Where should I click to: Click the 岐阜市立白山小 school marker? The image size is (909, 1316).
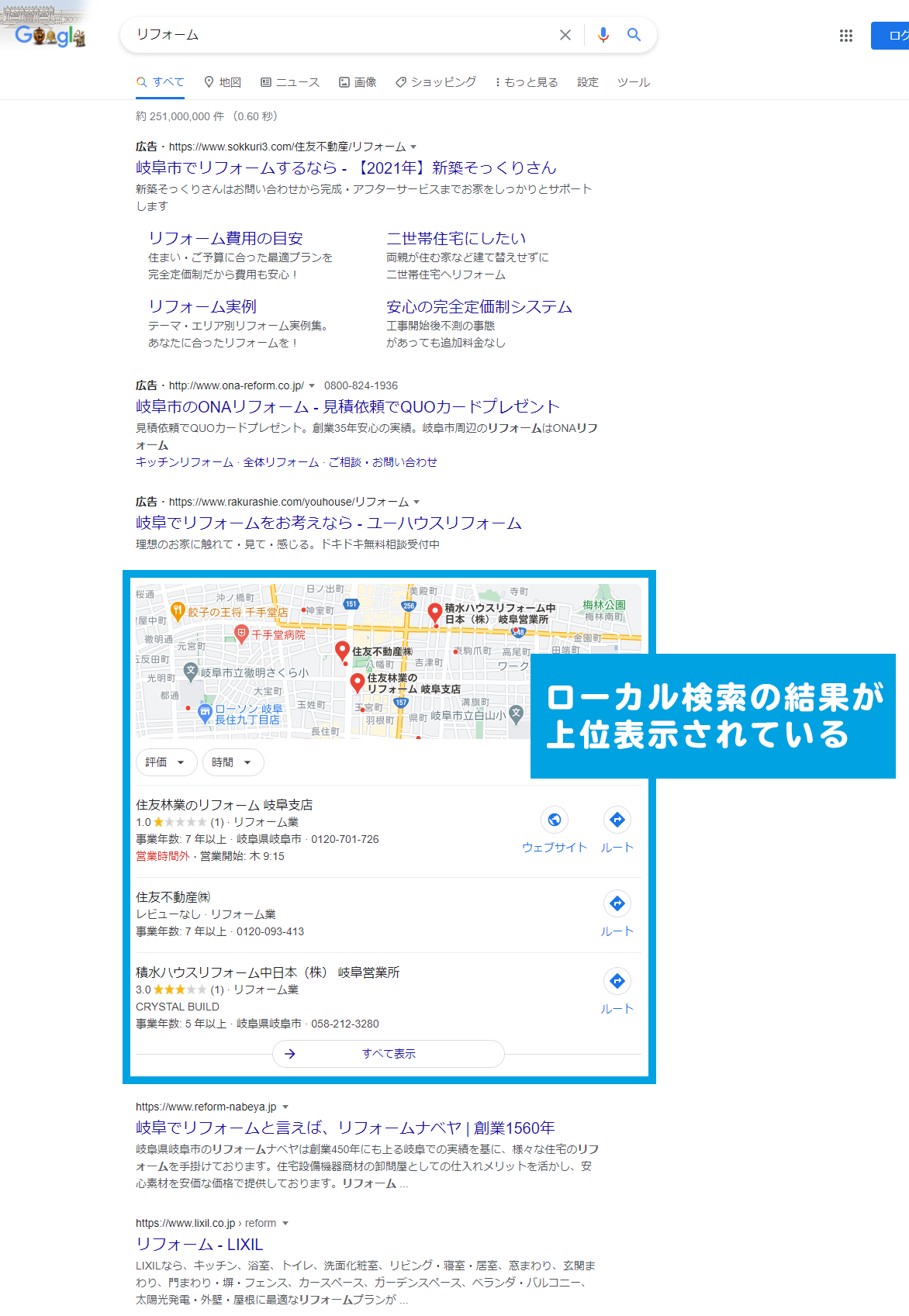[517, 714]
